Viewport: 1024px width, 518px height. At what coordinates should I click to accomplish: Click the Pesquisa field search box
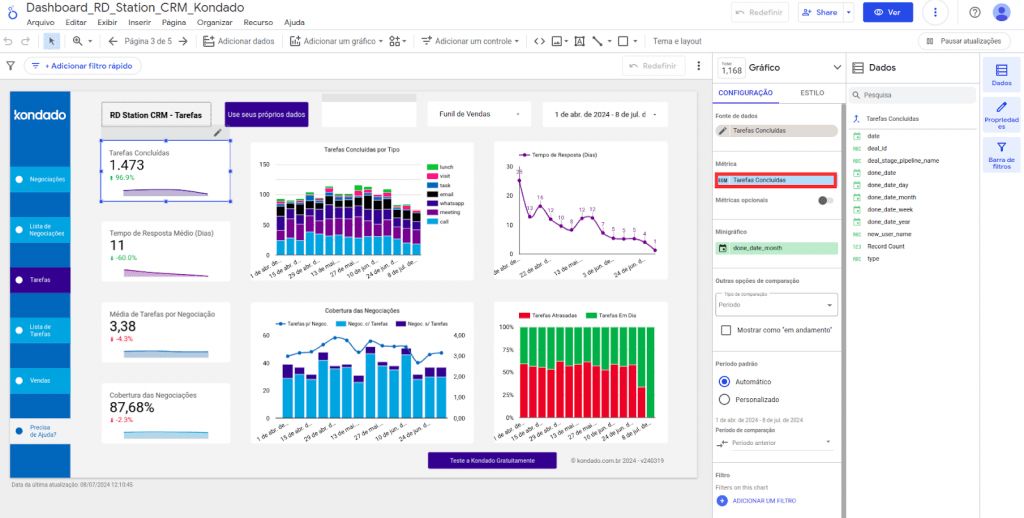pos(912,96)
